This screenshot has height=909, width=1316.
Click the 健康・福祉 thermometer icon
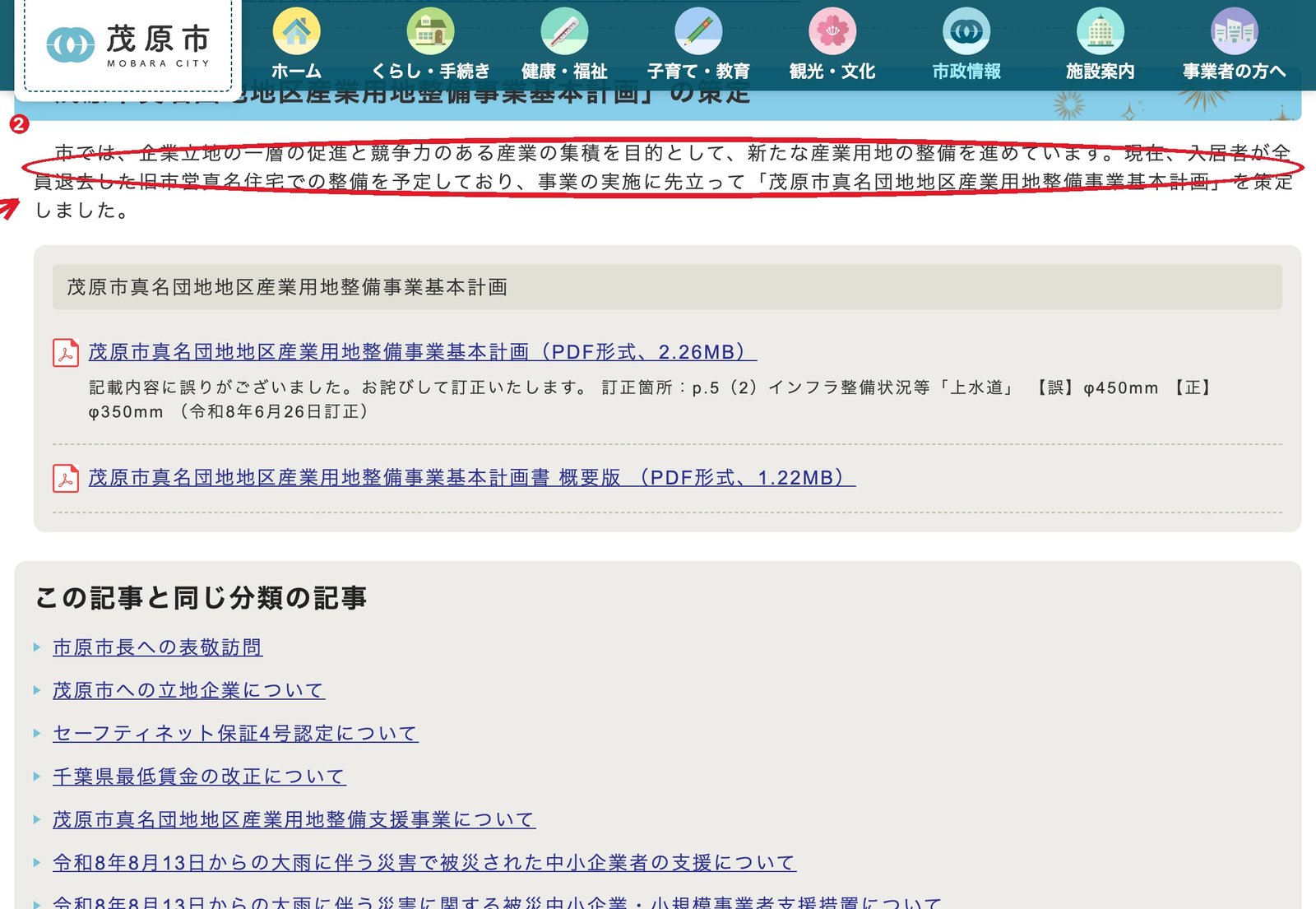click(x=564, y=31)
